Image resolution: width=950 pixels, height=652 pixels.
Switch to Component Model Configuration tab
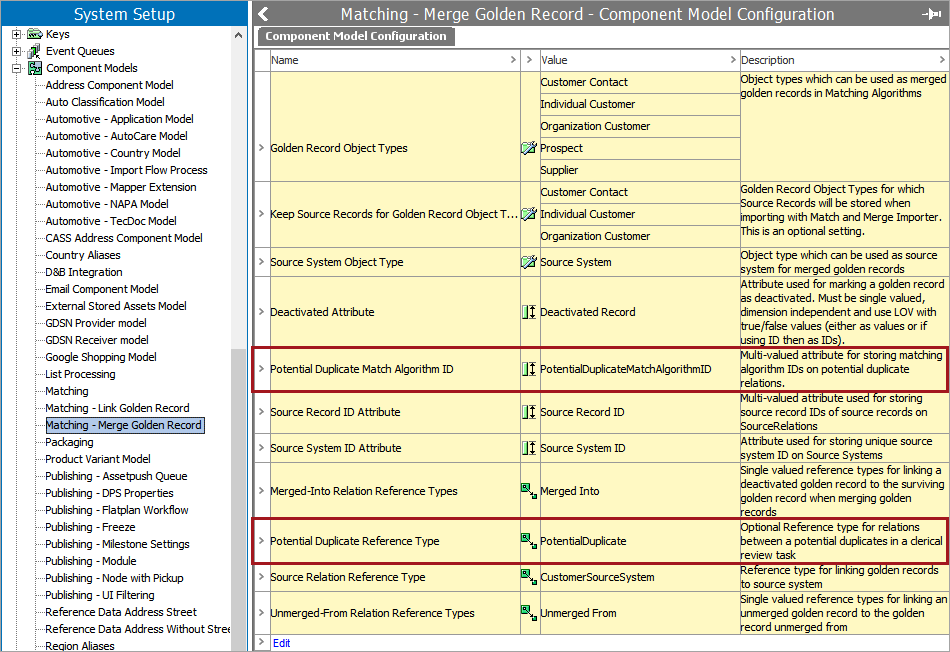point(356,36)
